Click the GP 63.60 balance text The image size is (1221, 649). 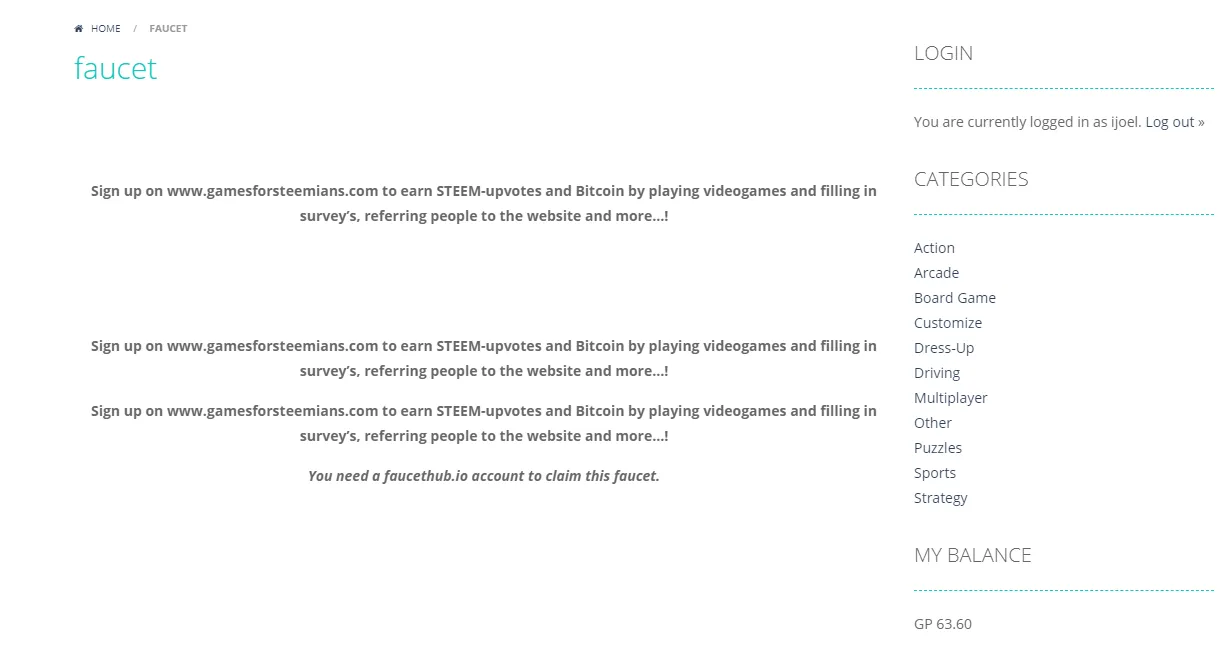click(x=943, y=624)
